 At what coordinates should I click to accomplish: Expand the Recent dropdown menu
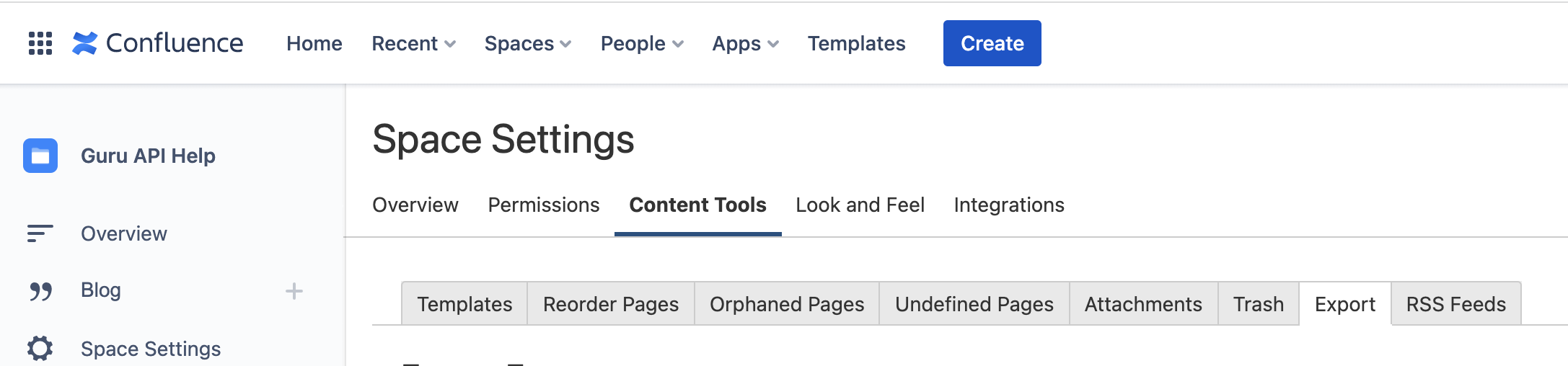413,43
